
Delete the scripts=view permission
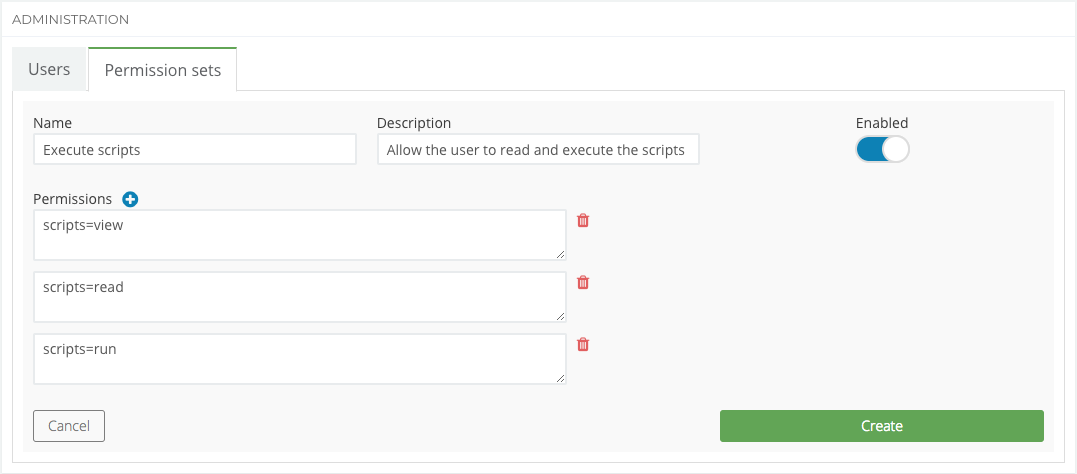(583, 220)
